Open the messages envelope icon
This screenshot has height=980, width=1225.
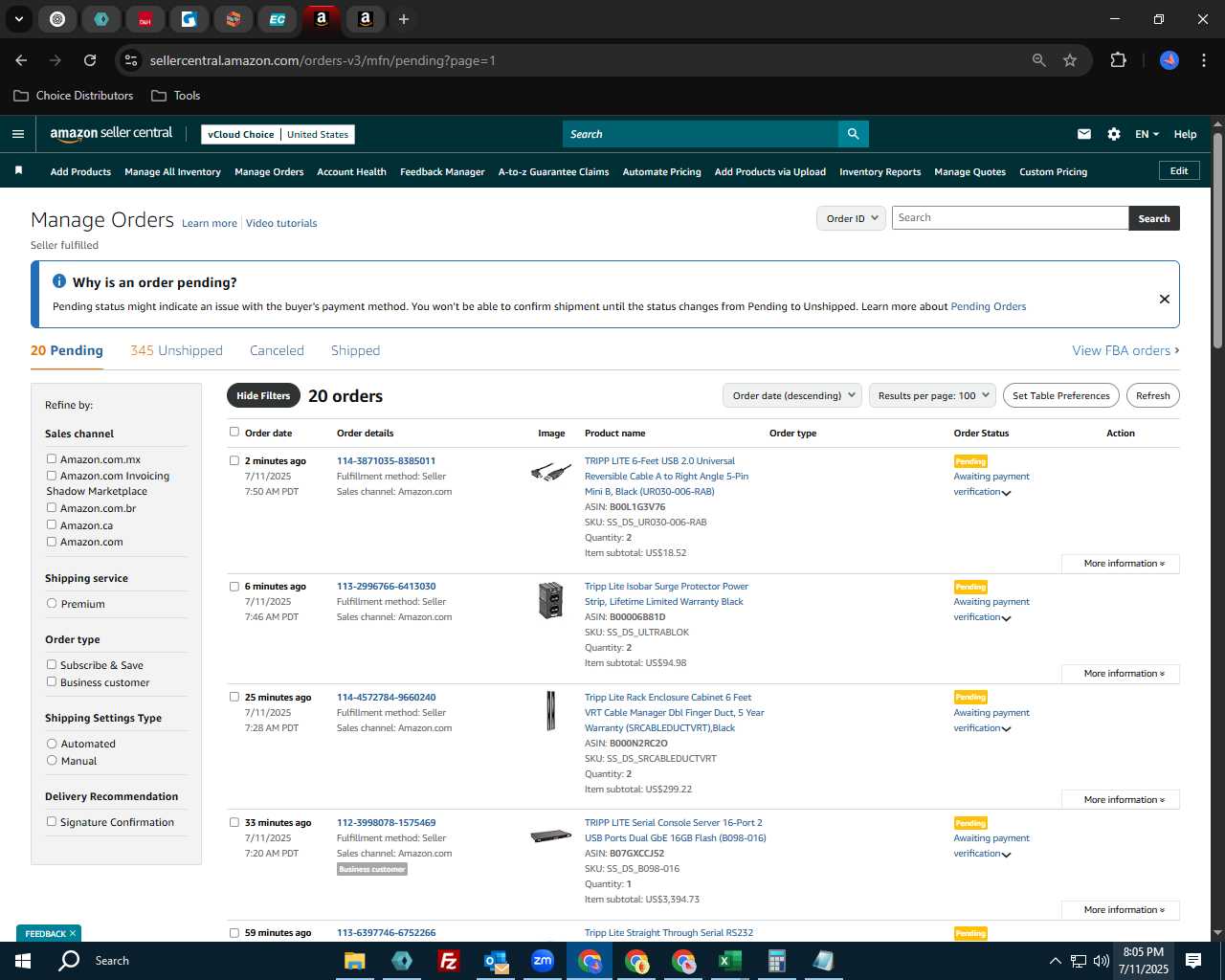1084,134
